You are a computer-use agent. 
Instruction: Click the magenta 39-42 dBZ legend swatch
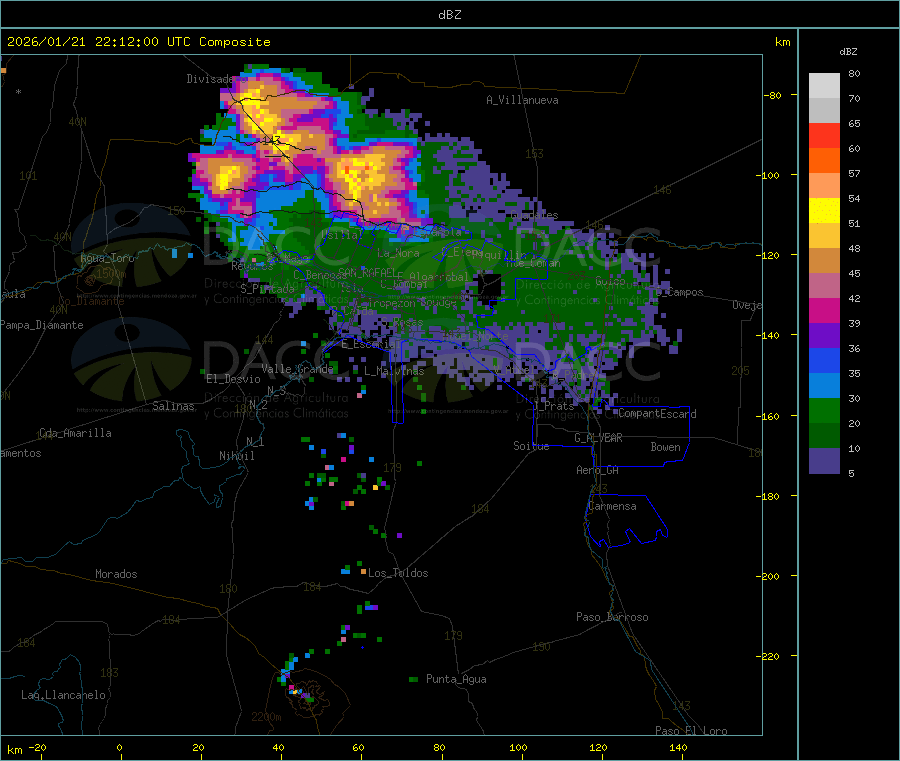[824, 310]
